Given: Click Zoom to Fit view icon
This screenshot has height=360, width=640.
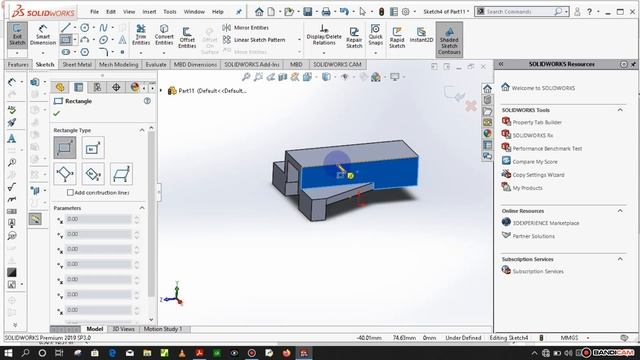Looking at the screenshot, I should [246, 77].
